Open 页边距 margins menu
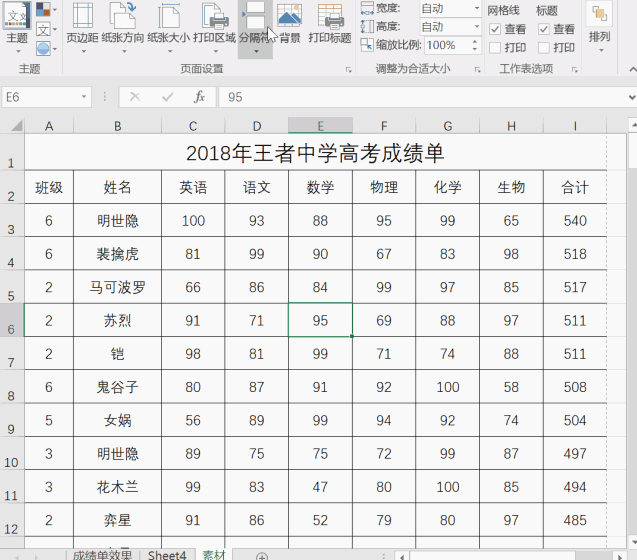 pyautogui.click(x=82, y=28)
